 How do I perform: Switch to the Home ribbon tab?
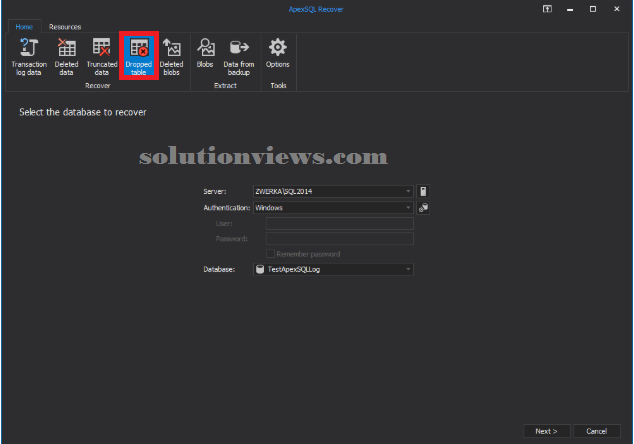[24, 27]
